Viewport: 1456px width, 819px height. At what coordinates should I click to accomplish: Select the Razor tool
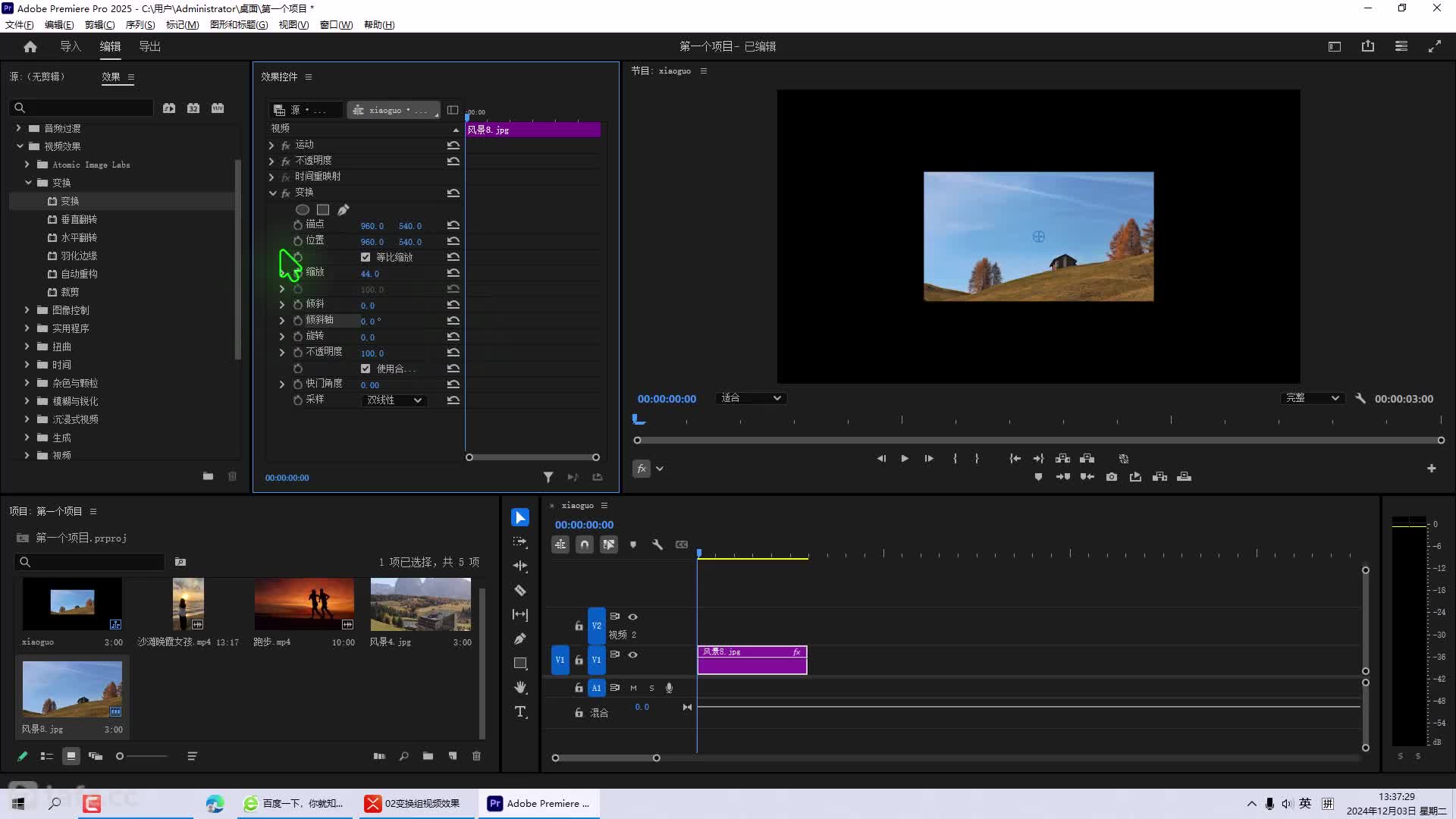520,590
